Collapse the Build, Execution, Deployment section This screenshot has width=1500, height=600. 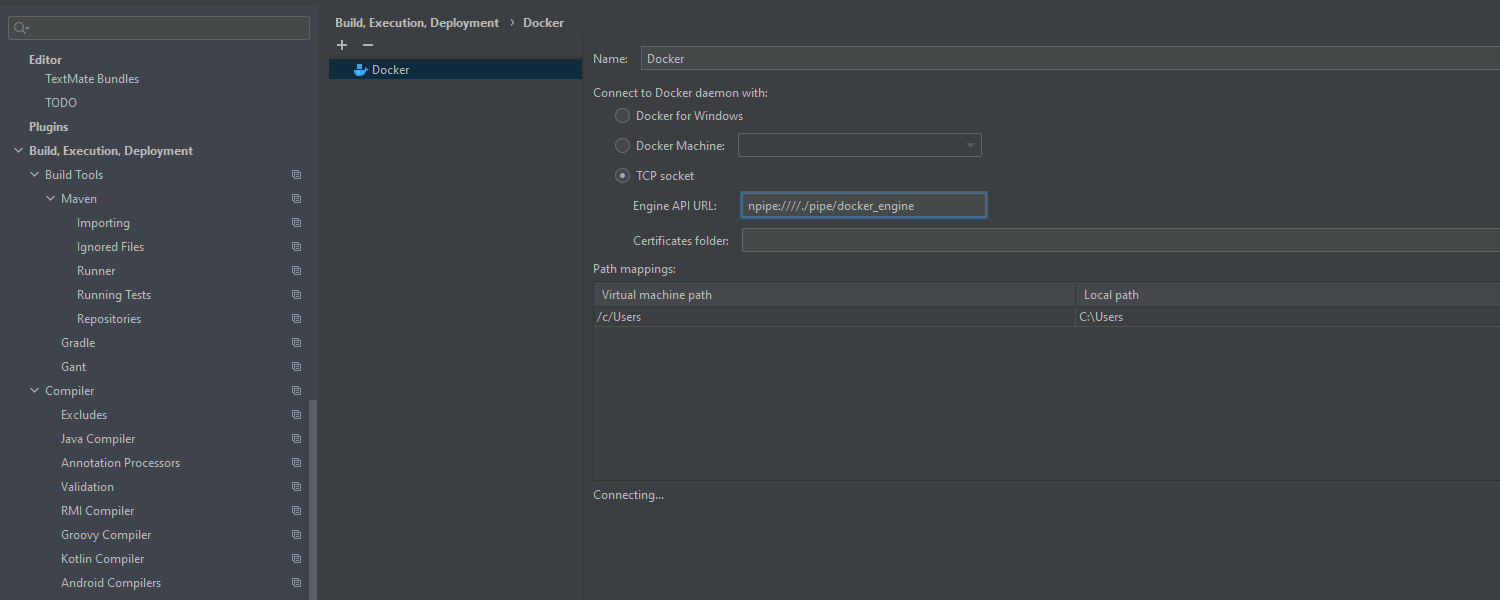pyautogui.click(x=18, y=151)
